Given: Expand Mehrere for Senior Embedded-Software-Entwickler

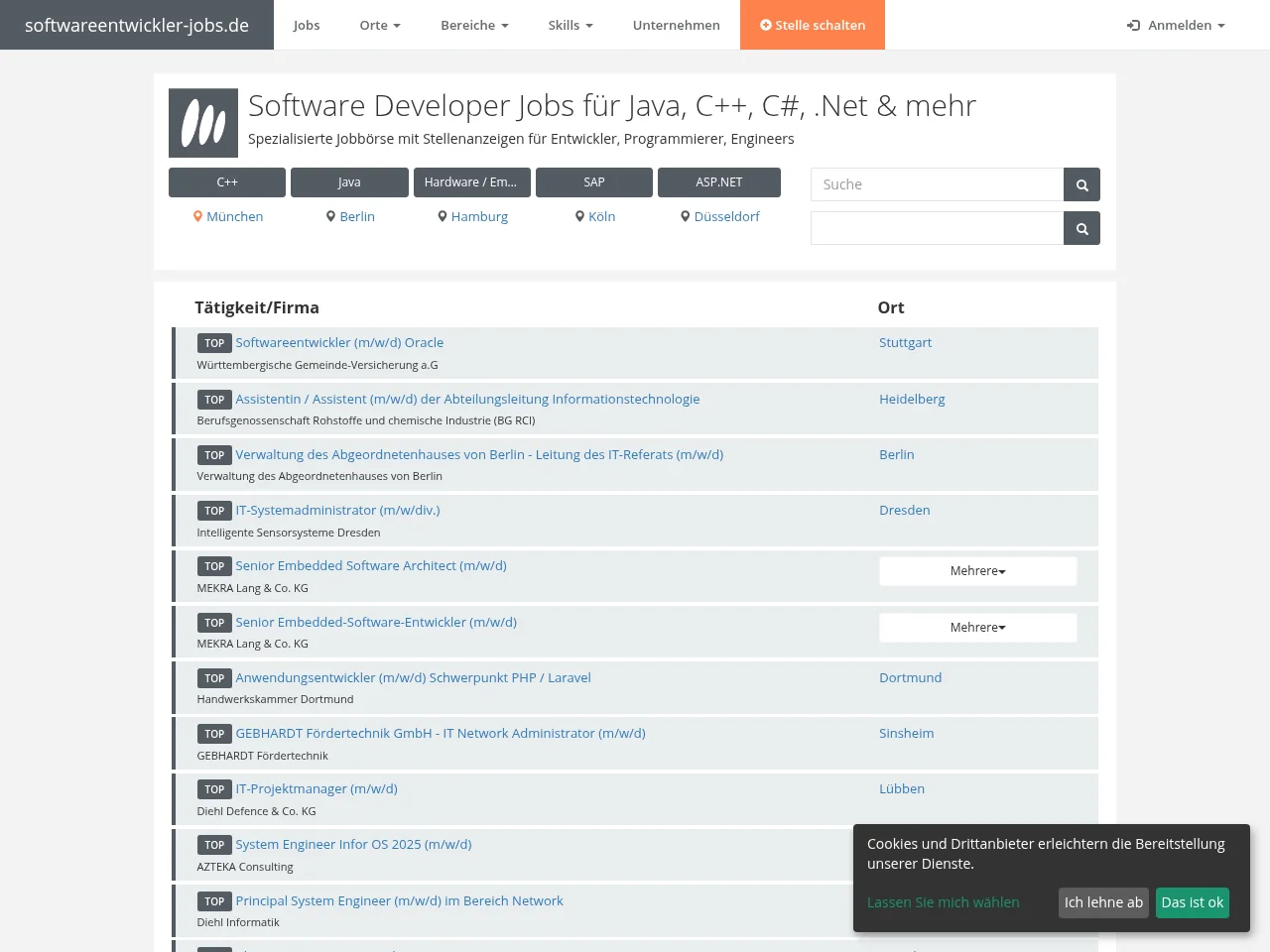Looking at the screenshot, I should pyautogui.click(x=978, y=628).
